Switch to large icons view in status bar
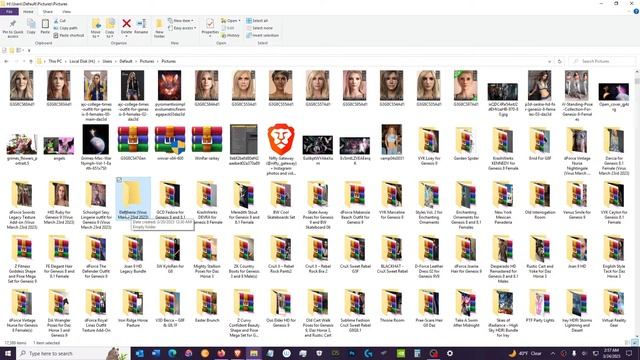Viewport: 640px width, 360px height. pos(635,343)
